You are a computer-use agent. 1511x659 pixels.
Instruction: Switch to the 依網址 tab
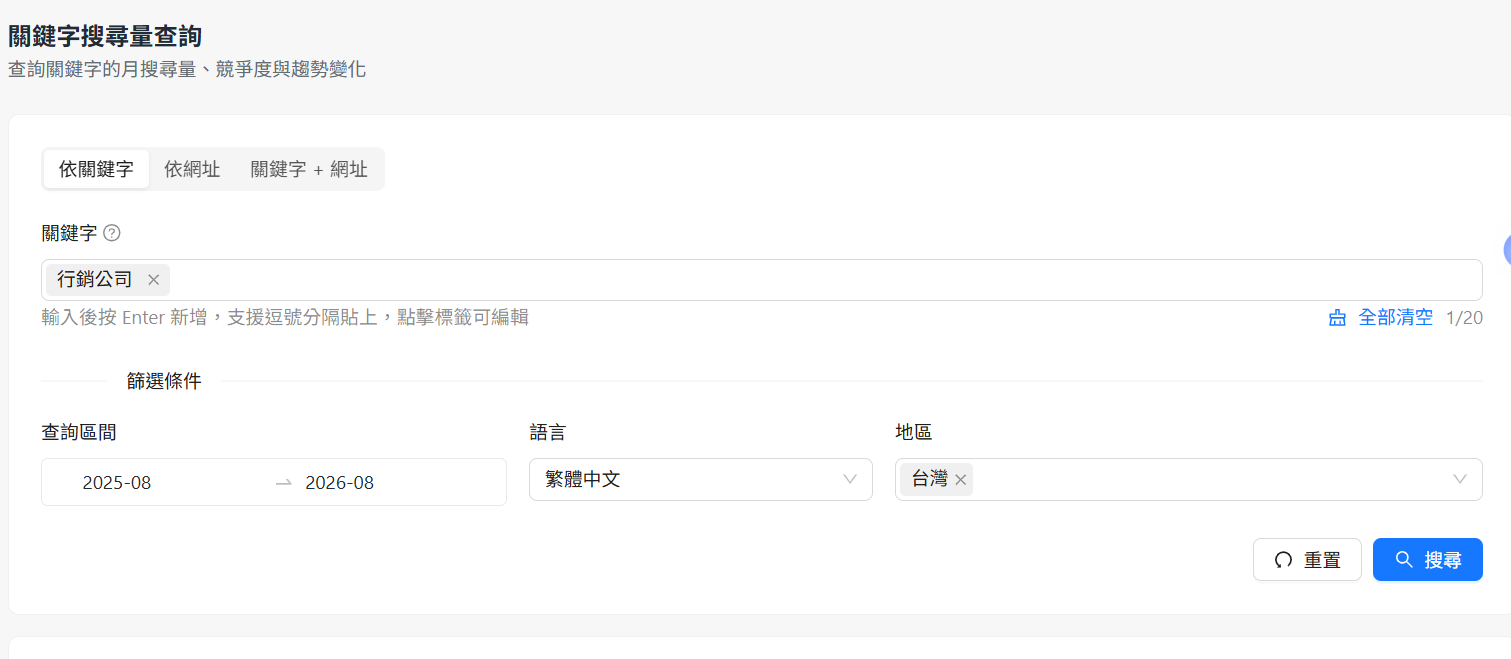[x=192, y=169]
